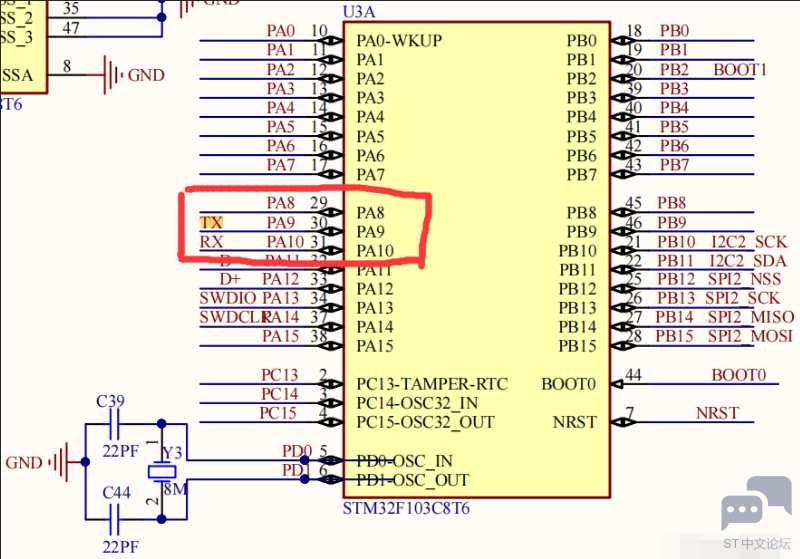
Task: Click pin number 7 near NRST
Action: tap(630, 413)
